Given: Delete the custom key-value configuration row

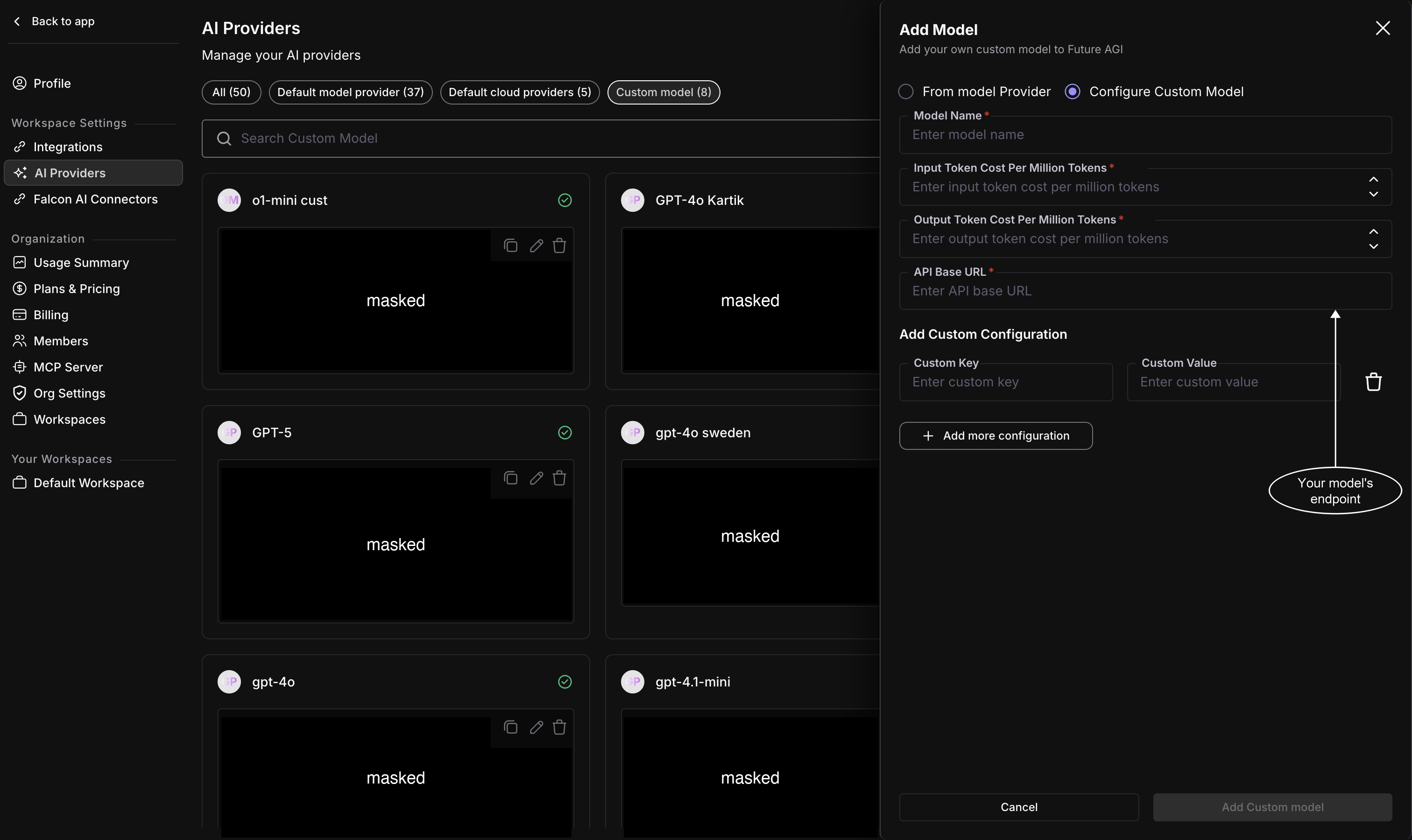Looking at the screenshot, I should 1373,382.
